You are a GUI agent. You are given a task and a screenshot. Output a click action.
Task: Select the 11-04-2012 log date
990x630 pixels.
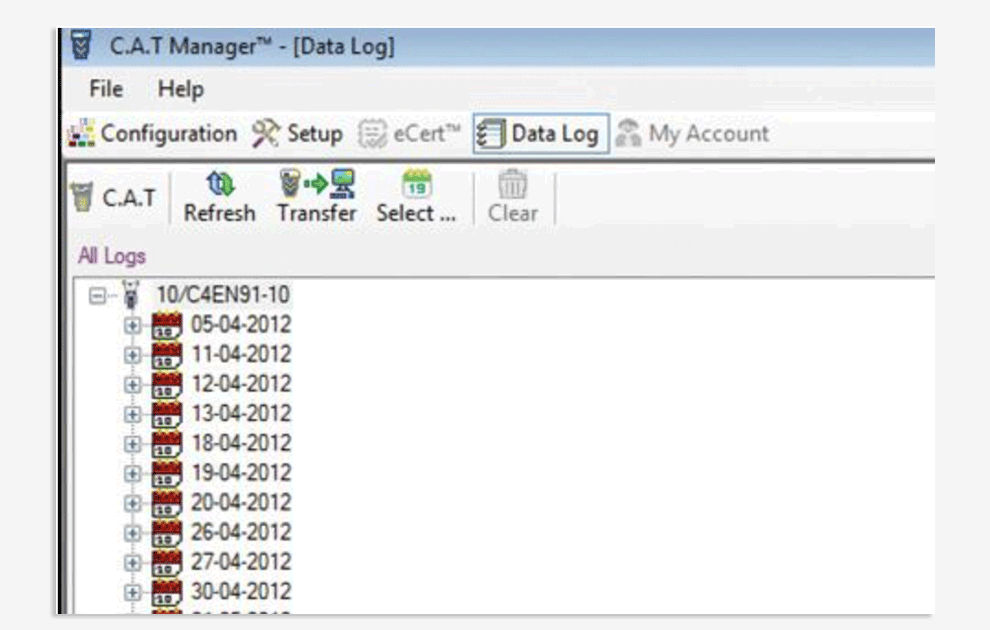coord(241,354)
